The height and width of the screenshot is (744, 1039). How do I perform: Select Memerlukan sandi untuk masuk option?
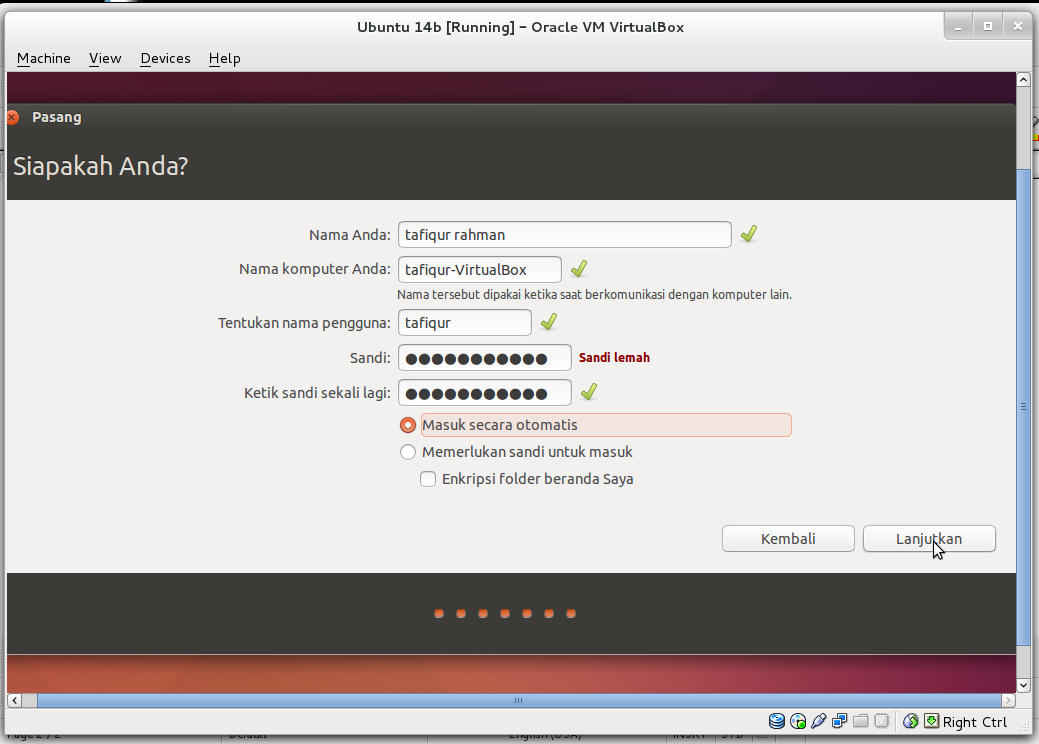(408, 451)
